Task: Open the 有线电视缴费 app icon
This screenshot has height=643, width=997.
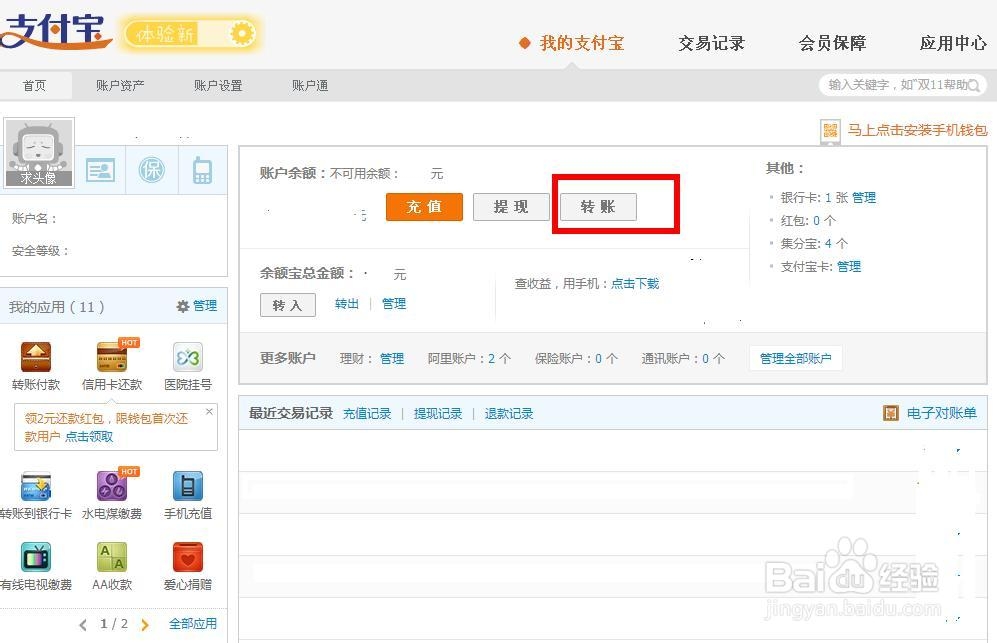Action: pyautogui.click(x=36, y=558)
